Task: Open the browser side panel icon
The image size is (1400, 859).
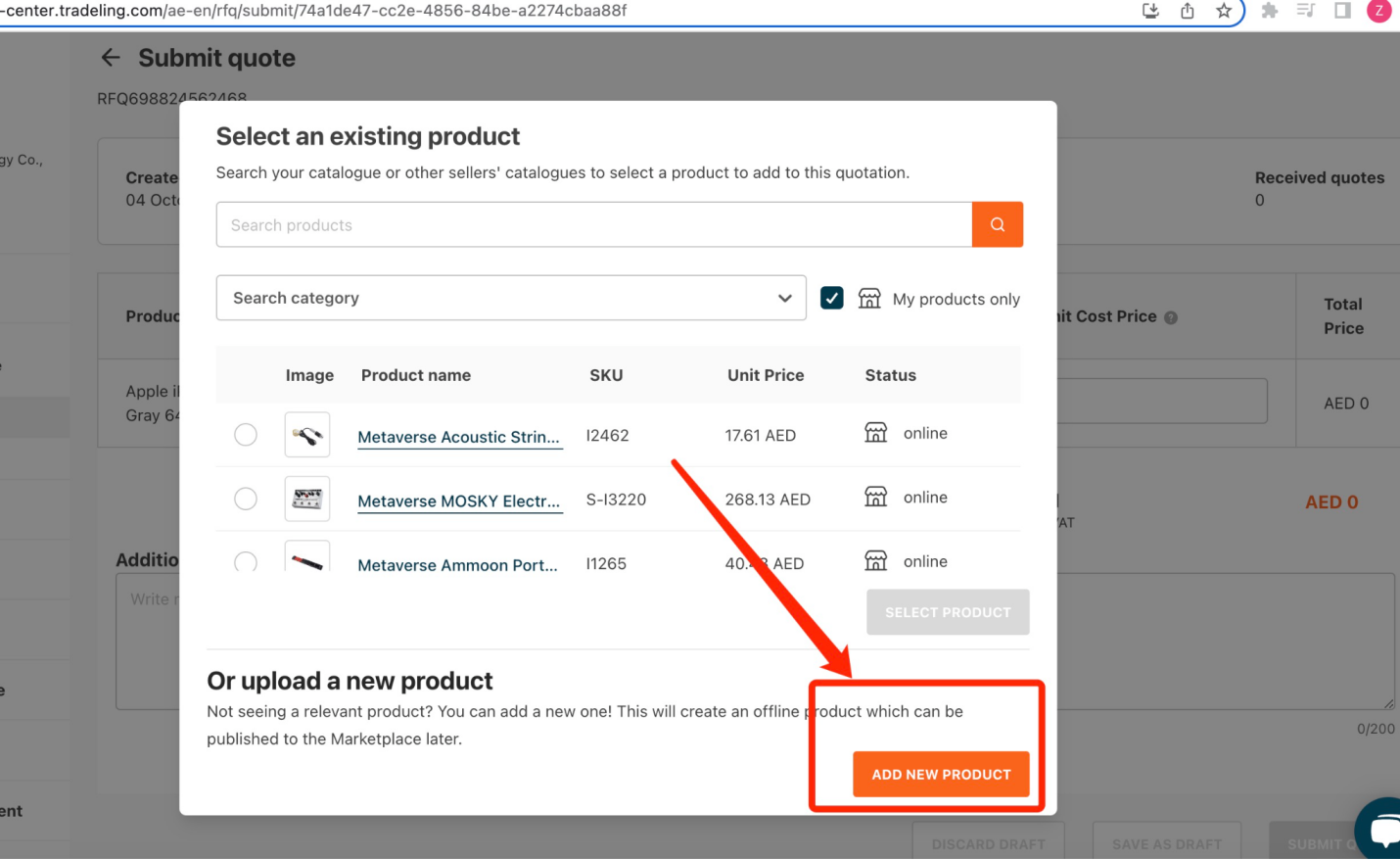Action: click(x=1342, y=11)
